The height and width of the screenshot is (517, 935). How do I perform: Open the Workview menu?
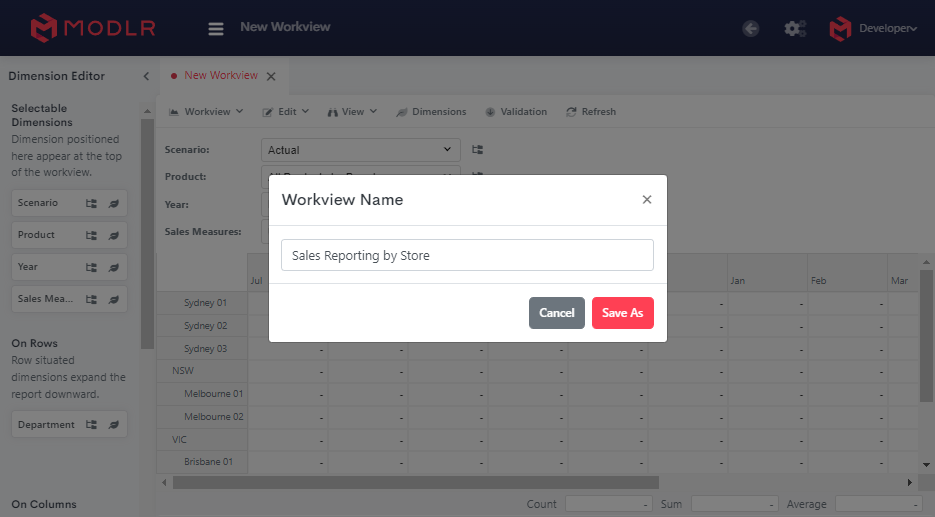(x=206, y=112)
